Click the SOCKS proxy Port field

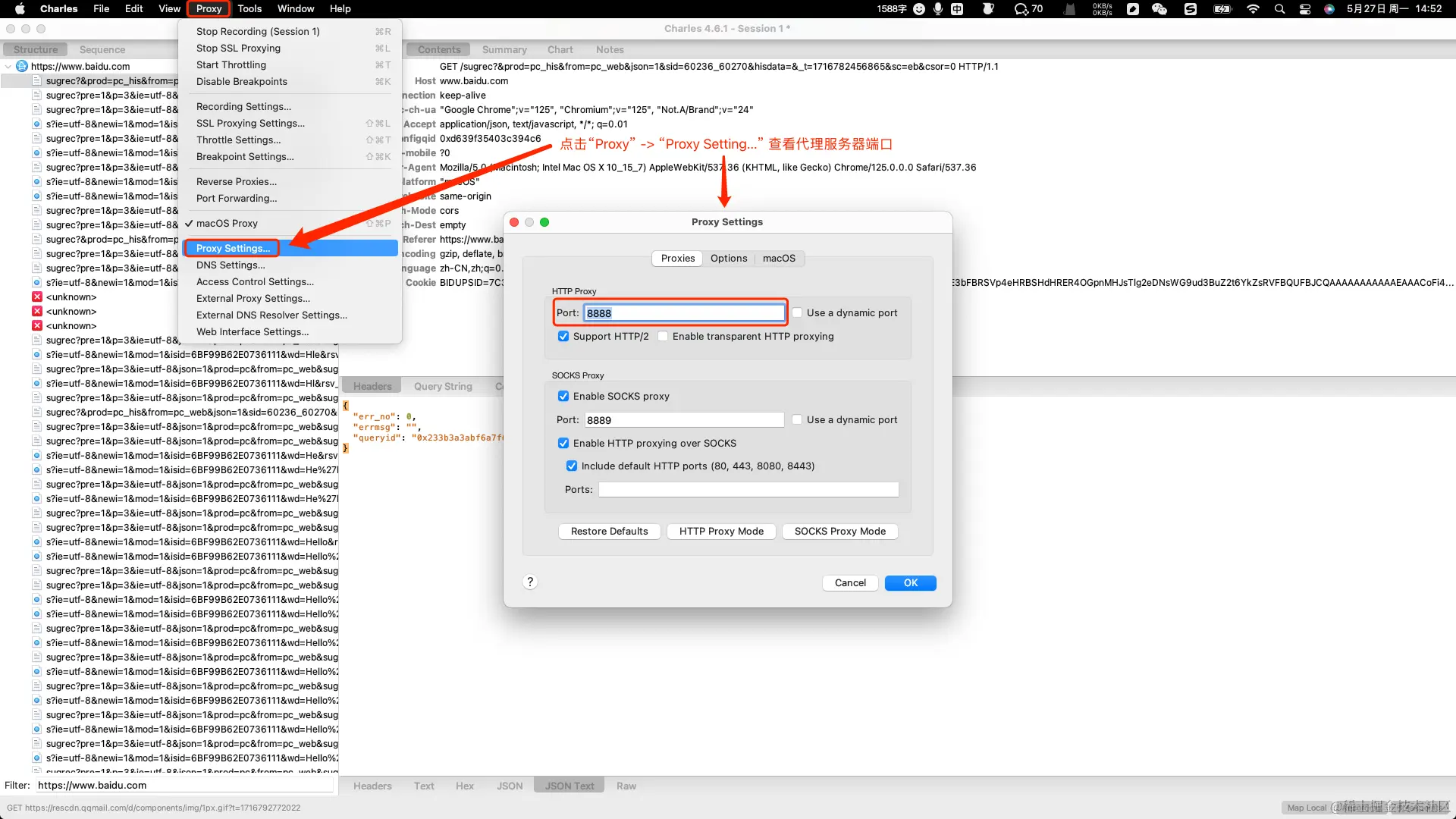[x=683, y=420]
